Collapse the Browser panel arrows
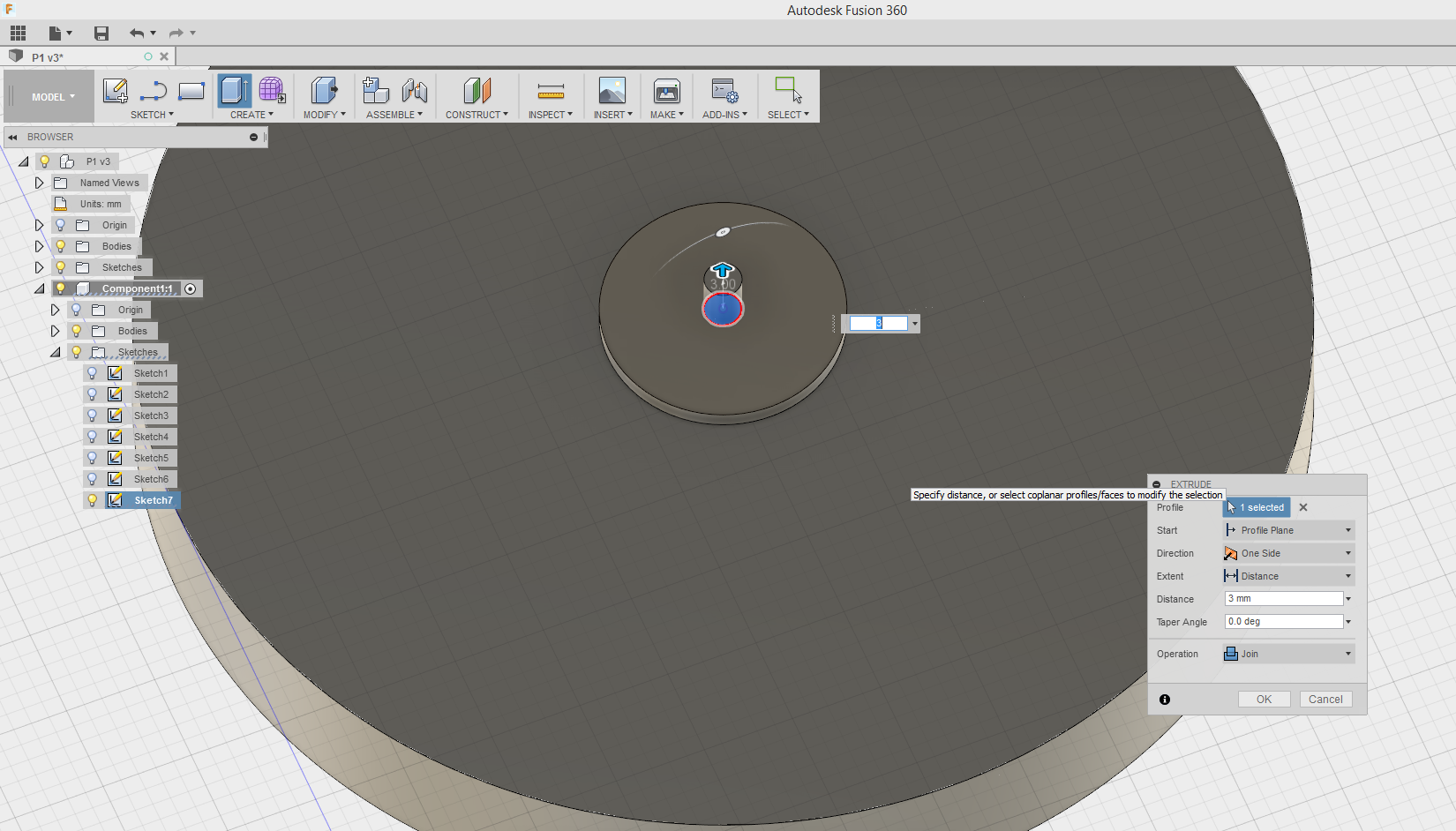The width and height of the screenshot is (1456, 831). coord(13,138)
